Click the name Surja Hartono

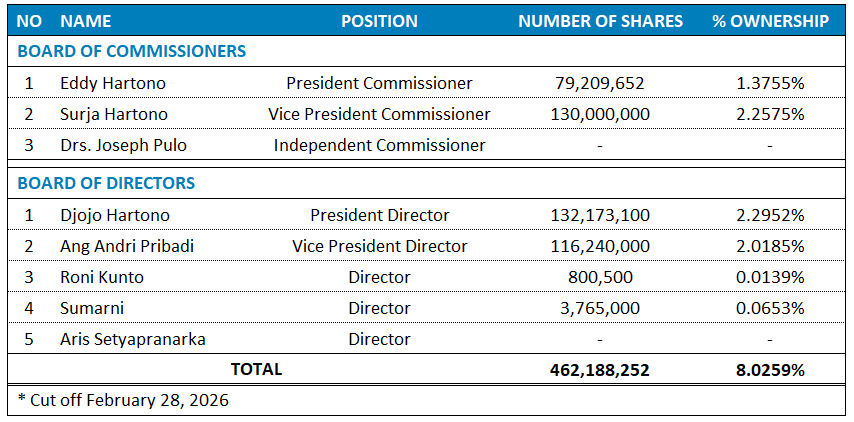pyautogui.click(x=114, y=114)
